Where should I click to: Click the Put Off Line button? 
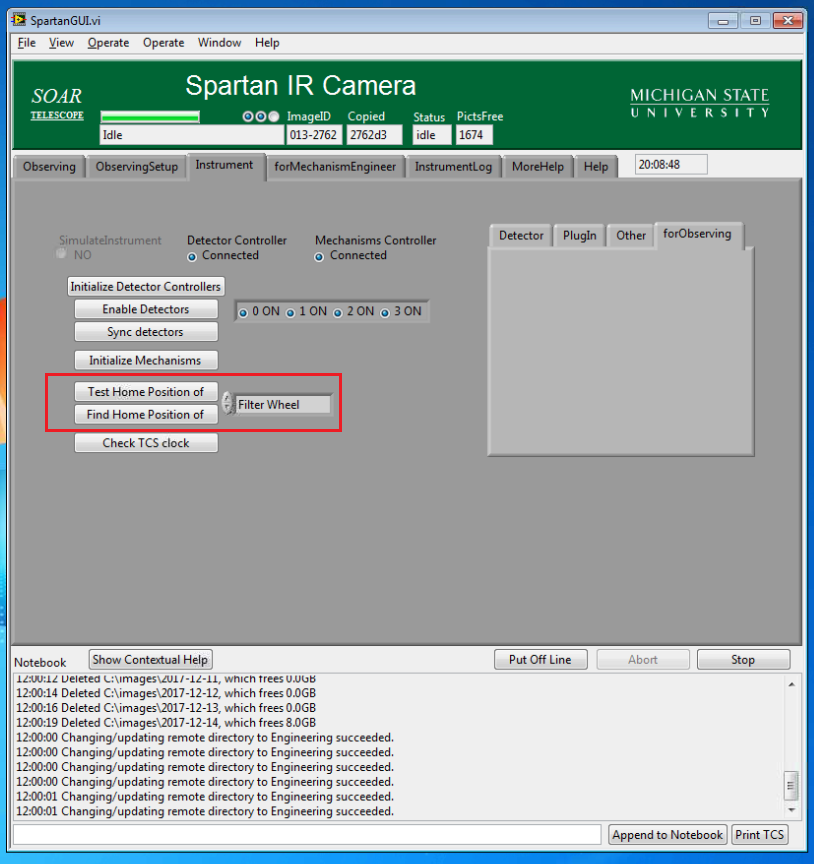pyautogui.click(x=540, y=660)
